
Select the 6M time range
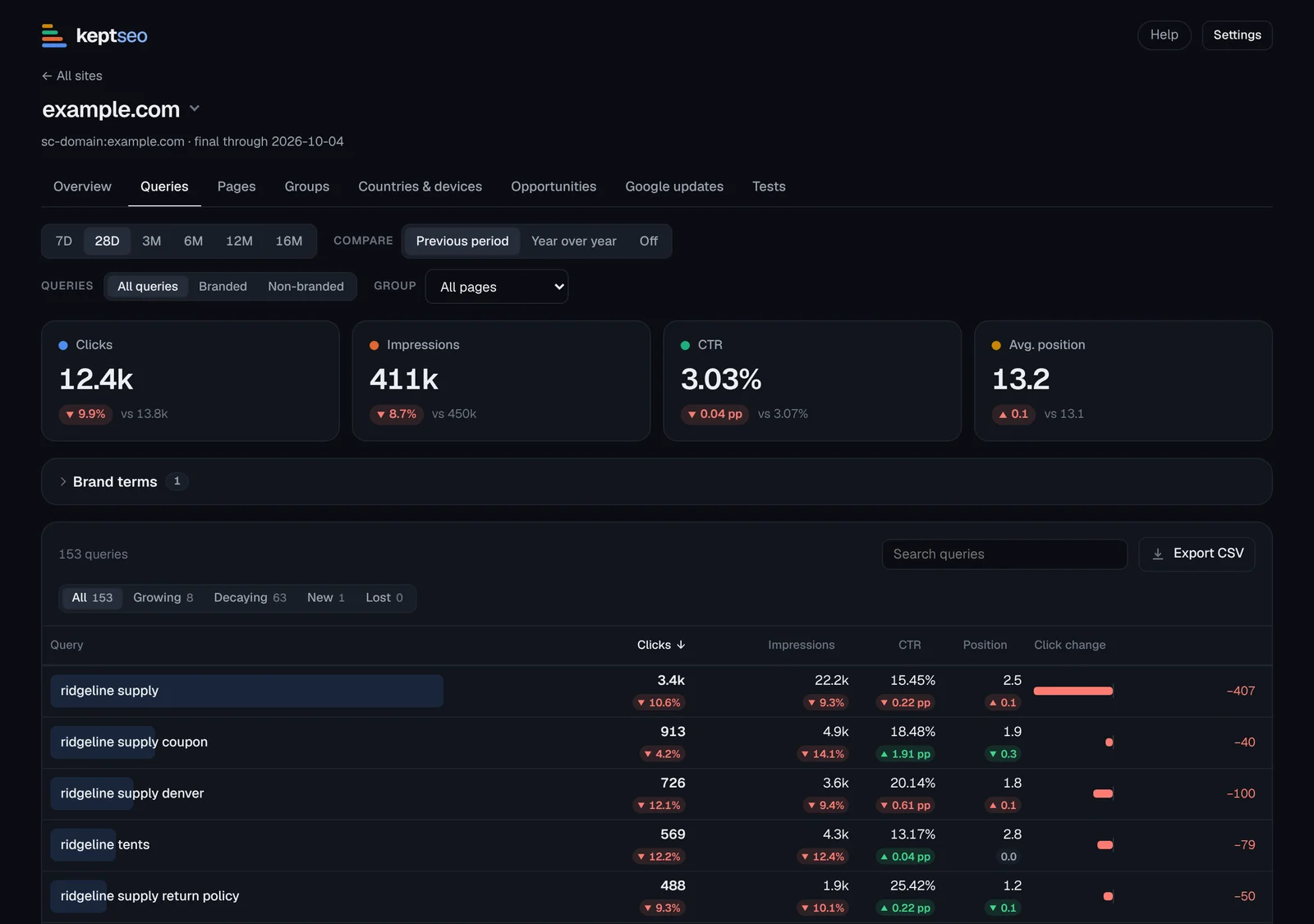[194, 241]
